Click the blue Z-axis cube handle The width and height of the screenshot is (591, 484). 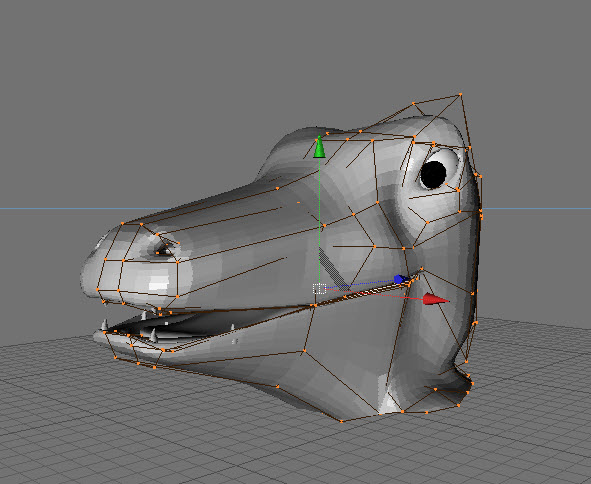click(x=400, y=279)
